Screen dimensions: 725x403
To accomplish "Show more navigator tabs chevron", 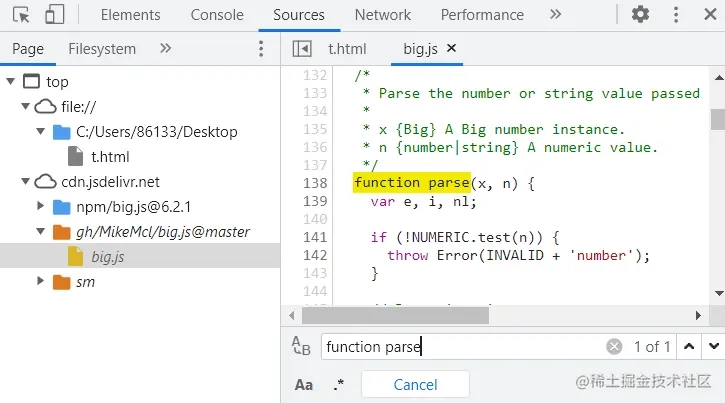I will click(166, 49).
